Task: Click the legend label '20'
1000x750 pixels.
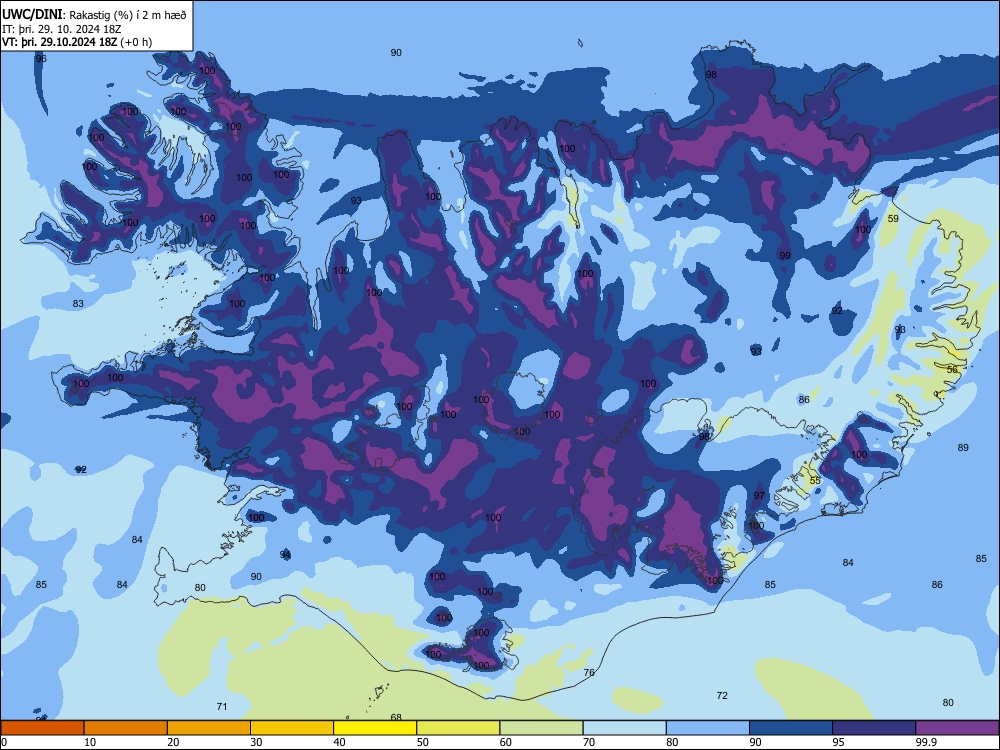Action: click(x=173, y=742)
